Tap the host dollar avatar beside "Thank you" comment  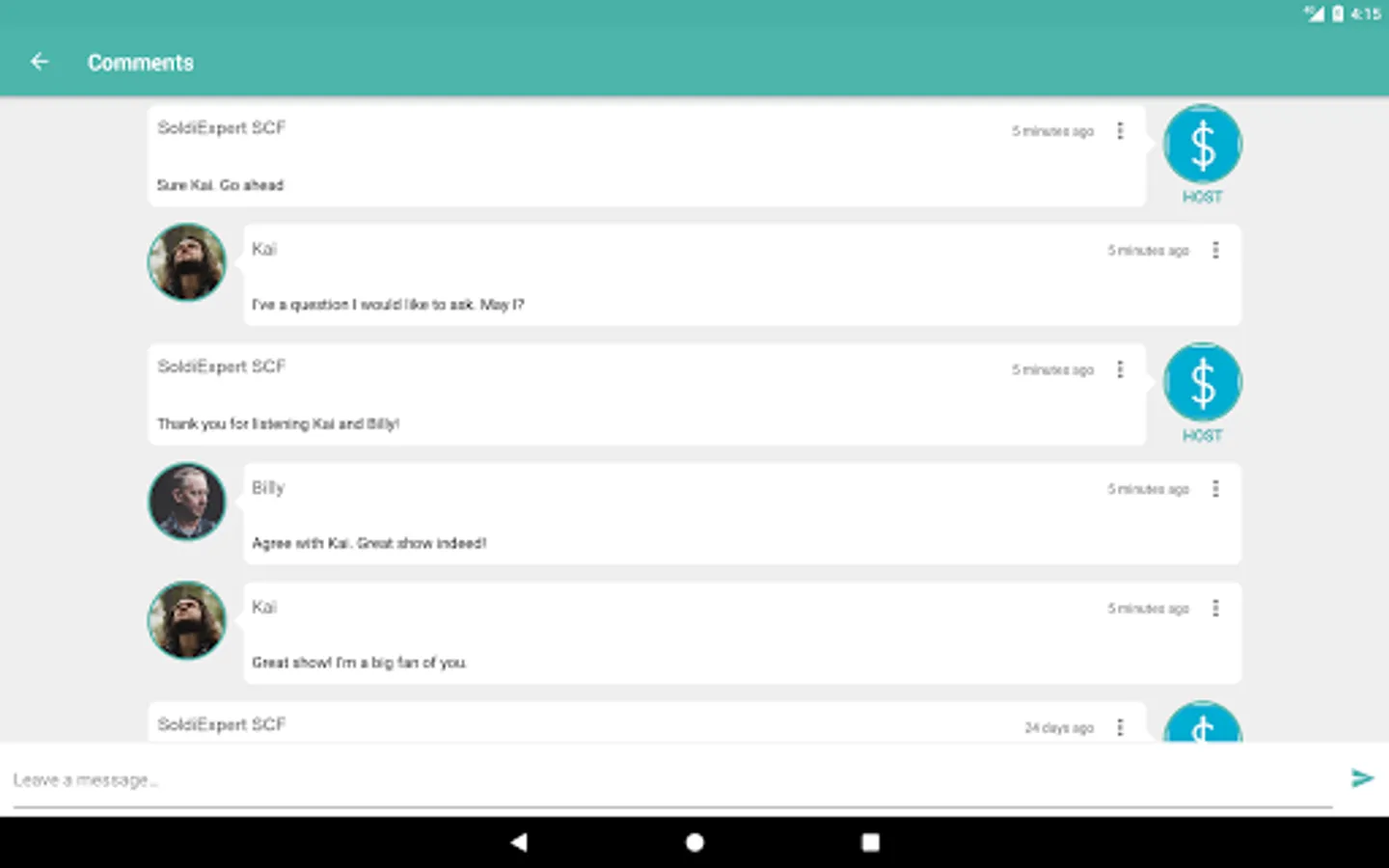click(1202, 383)
